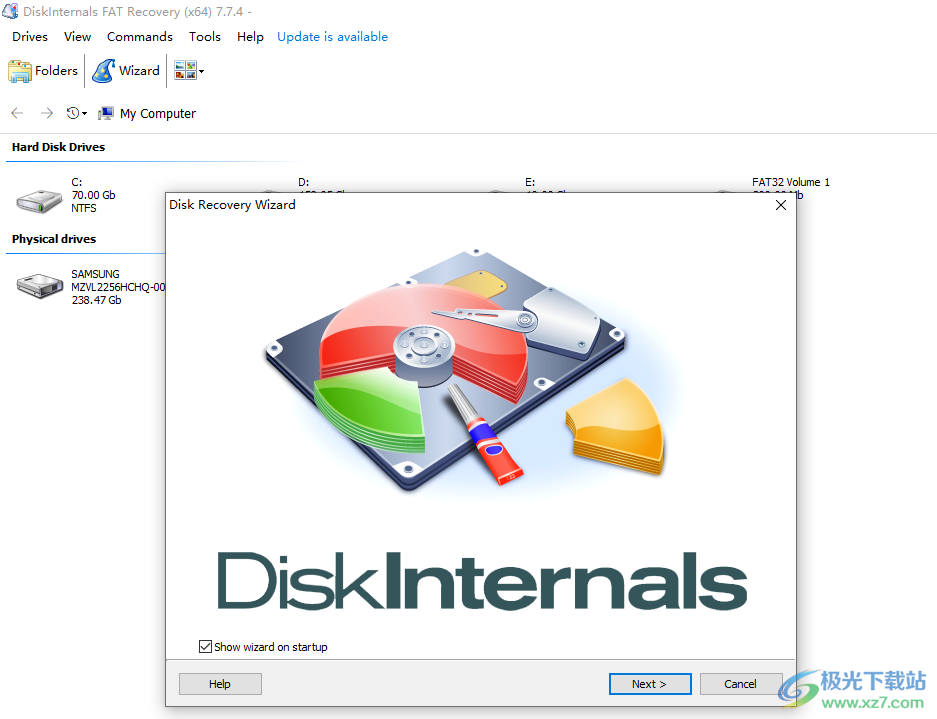Click Next to continue the wizard
Screen dimensions: 937x719
tap(650, 684)
